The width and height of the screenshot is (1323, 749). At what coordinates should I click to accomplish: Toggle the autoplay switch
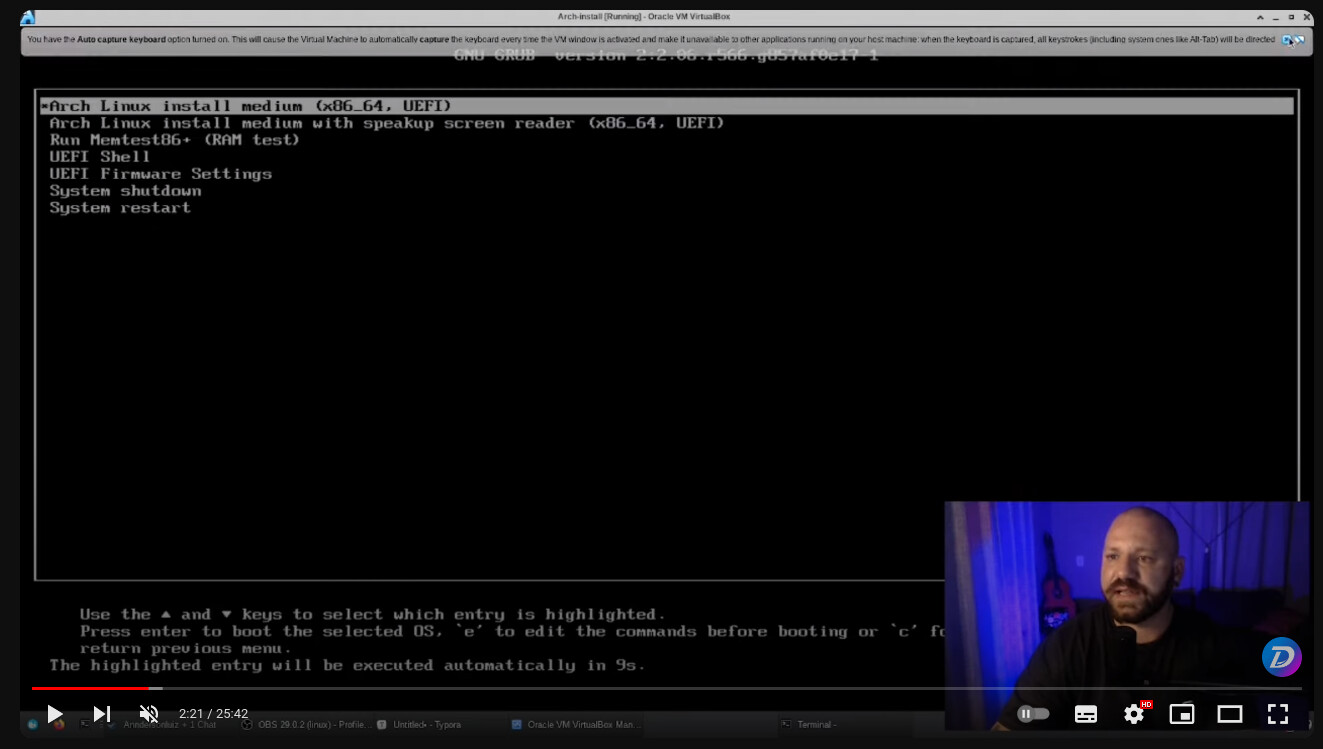(x=1033, y=714)
